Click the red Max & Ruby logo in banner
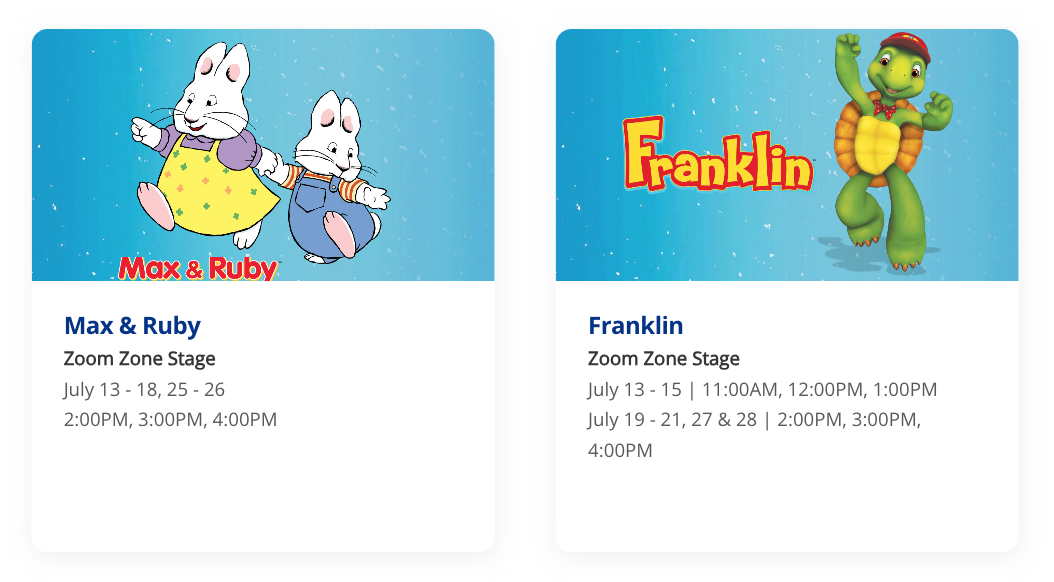 (x=198, y=267)
